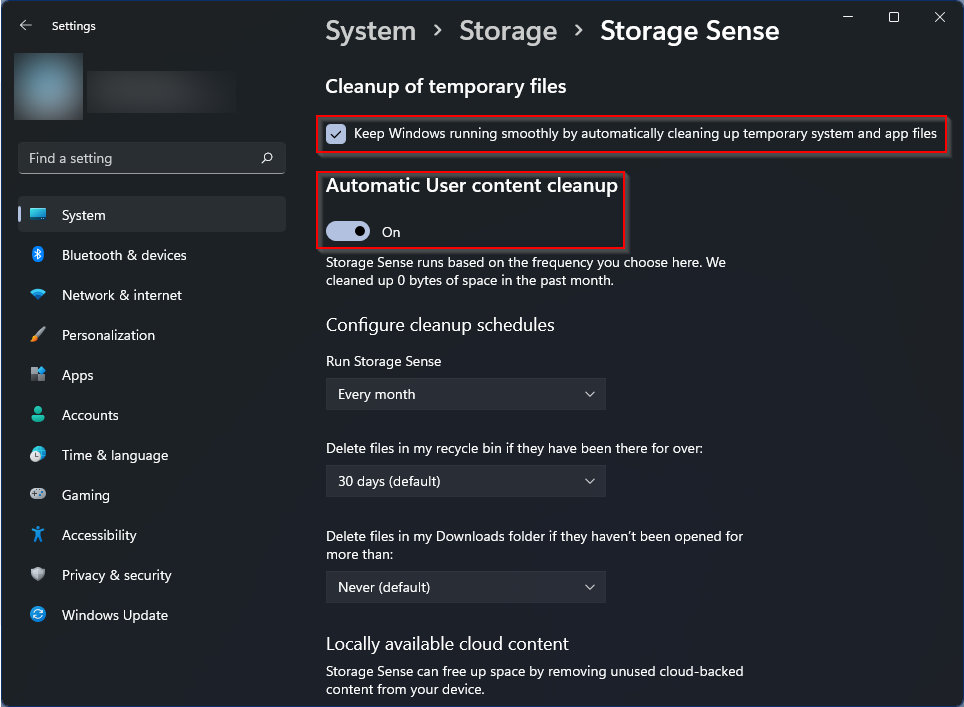964x707 pixels.
Task: Go to Accounts settings page
Action: (90, 415)
